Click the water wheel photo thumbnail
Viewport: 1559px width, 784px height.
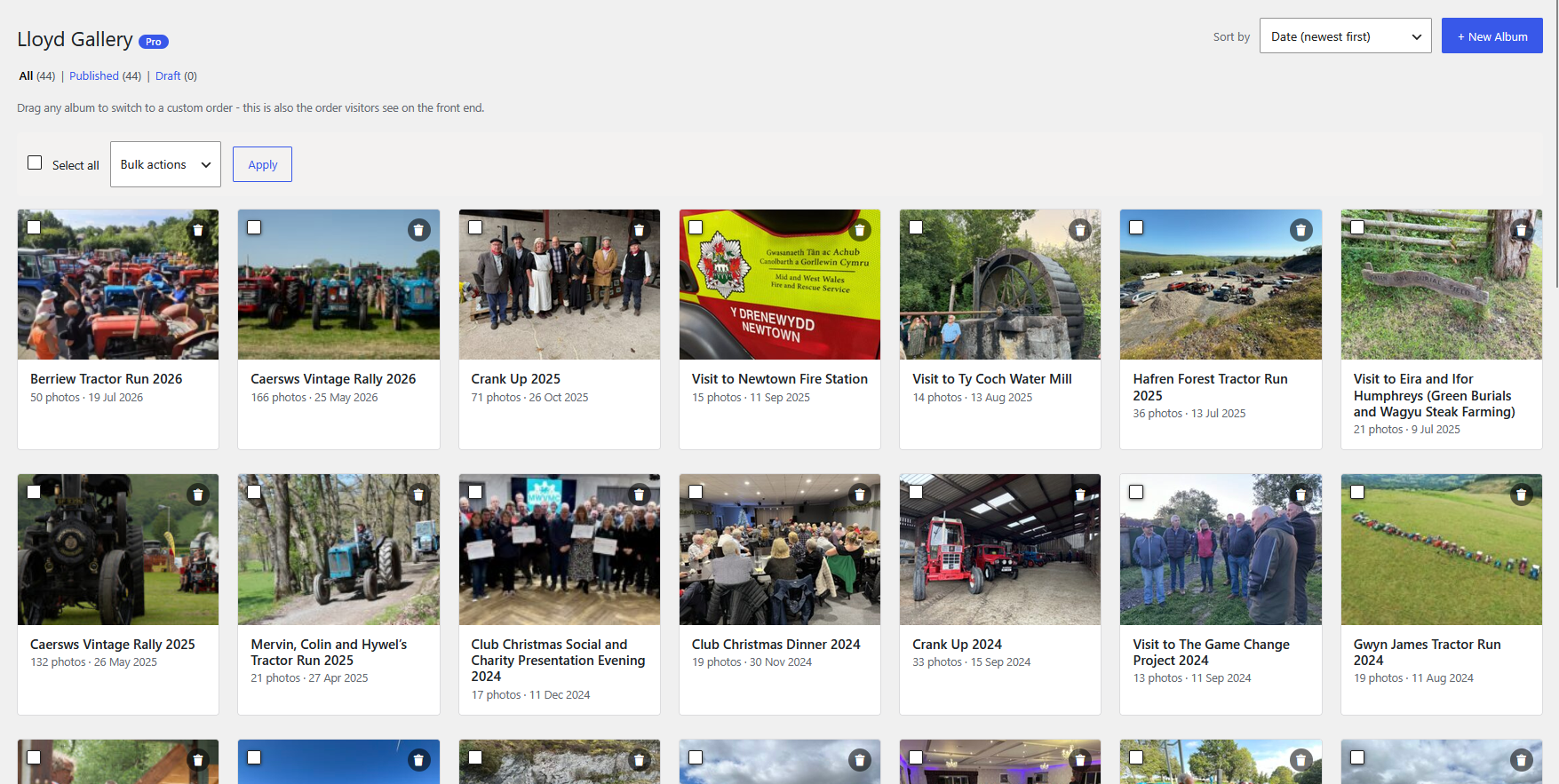(1000, 285)
